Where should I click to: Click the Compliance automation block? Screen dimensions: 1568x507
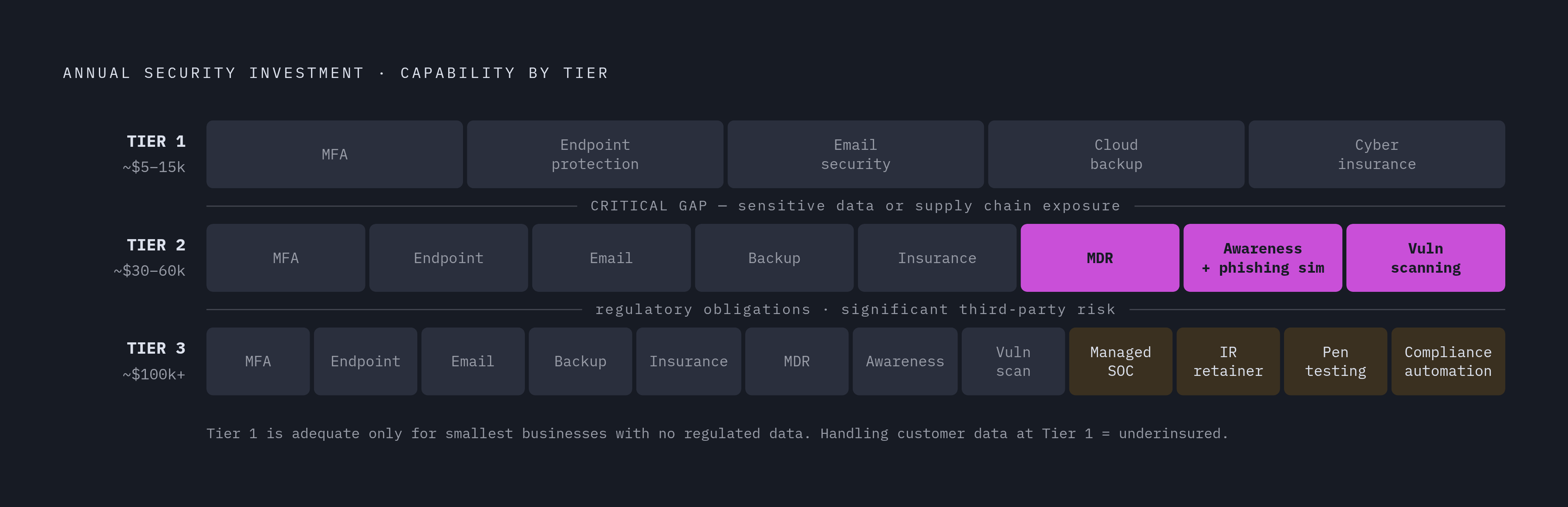point(1448,362)
